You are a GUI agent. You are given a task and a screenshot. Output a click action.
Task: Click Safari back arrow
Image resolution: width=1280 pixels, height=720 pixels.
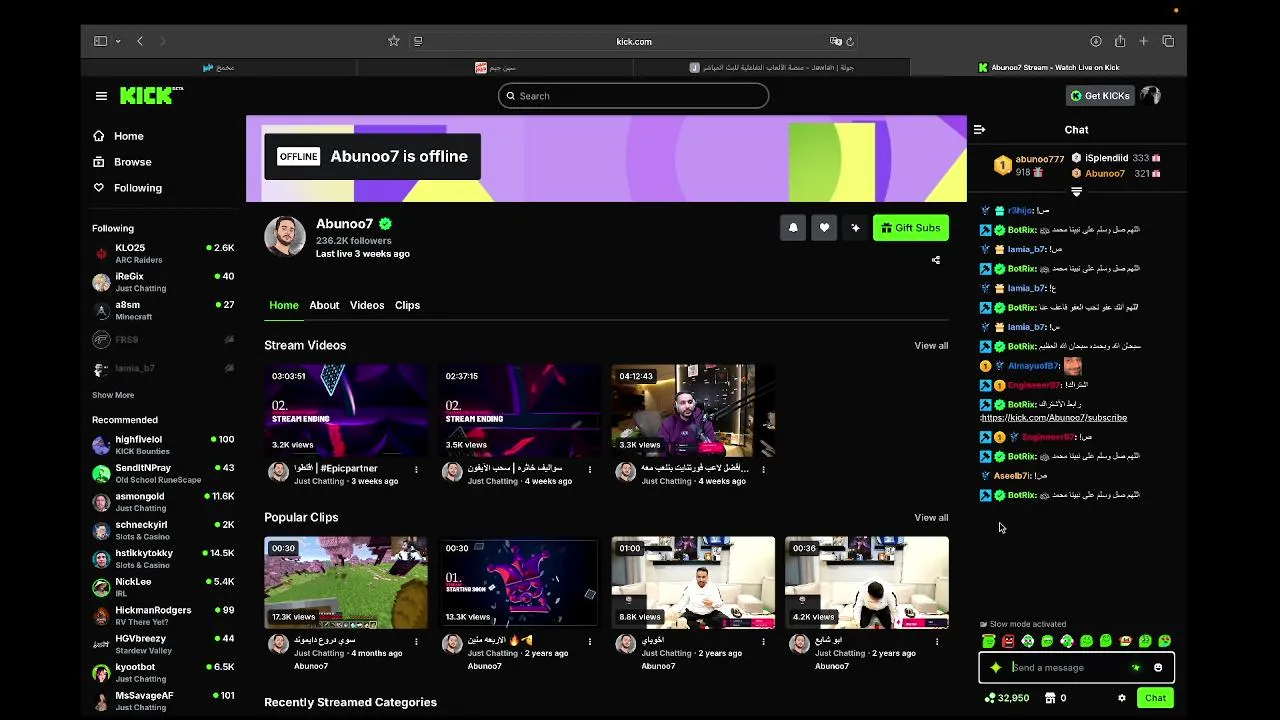click(x=140, y=41)
